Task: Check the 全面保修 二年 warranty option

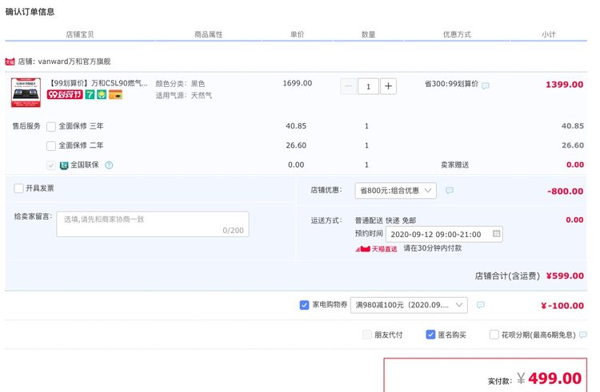Action: tap(51, 146)
